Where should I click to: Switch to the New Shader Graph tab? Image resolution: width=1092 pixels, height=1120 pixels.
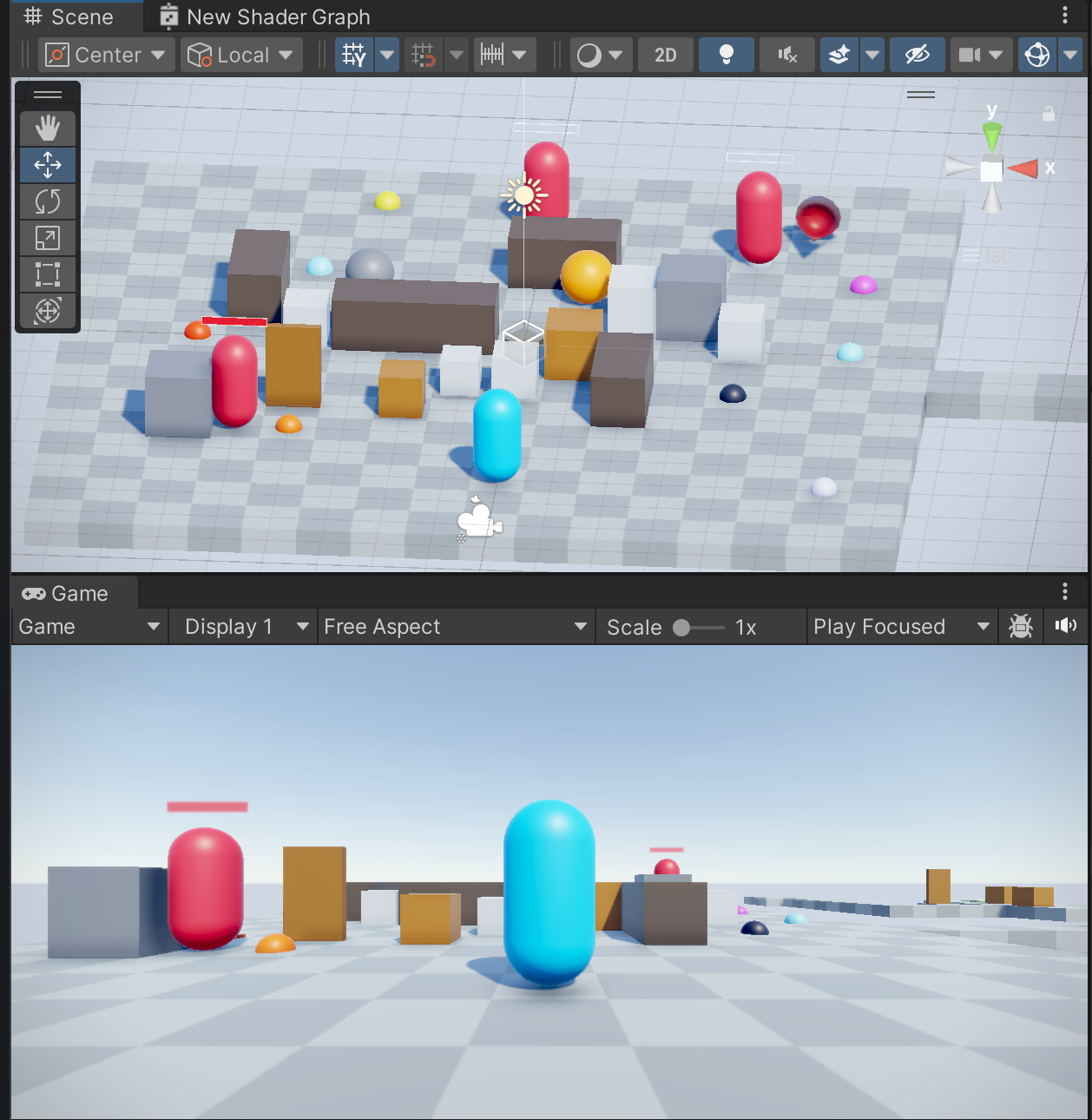pos(266,16)
